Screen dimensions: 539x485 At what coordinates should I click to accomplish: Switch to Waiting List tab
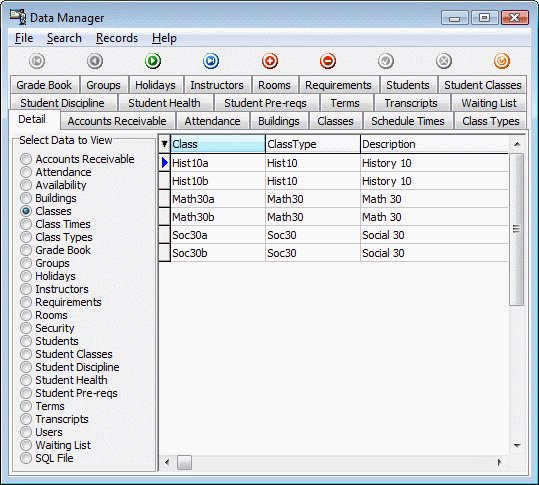click(x=489, y=103)
